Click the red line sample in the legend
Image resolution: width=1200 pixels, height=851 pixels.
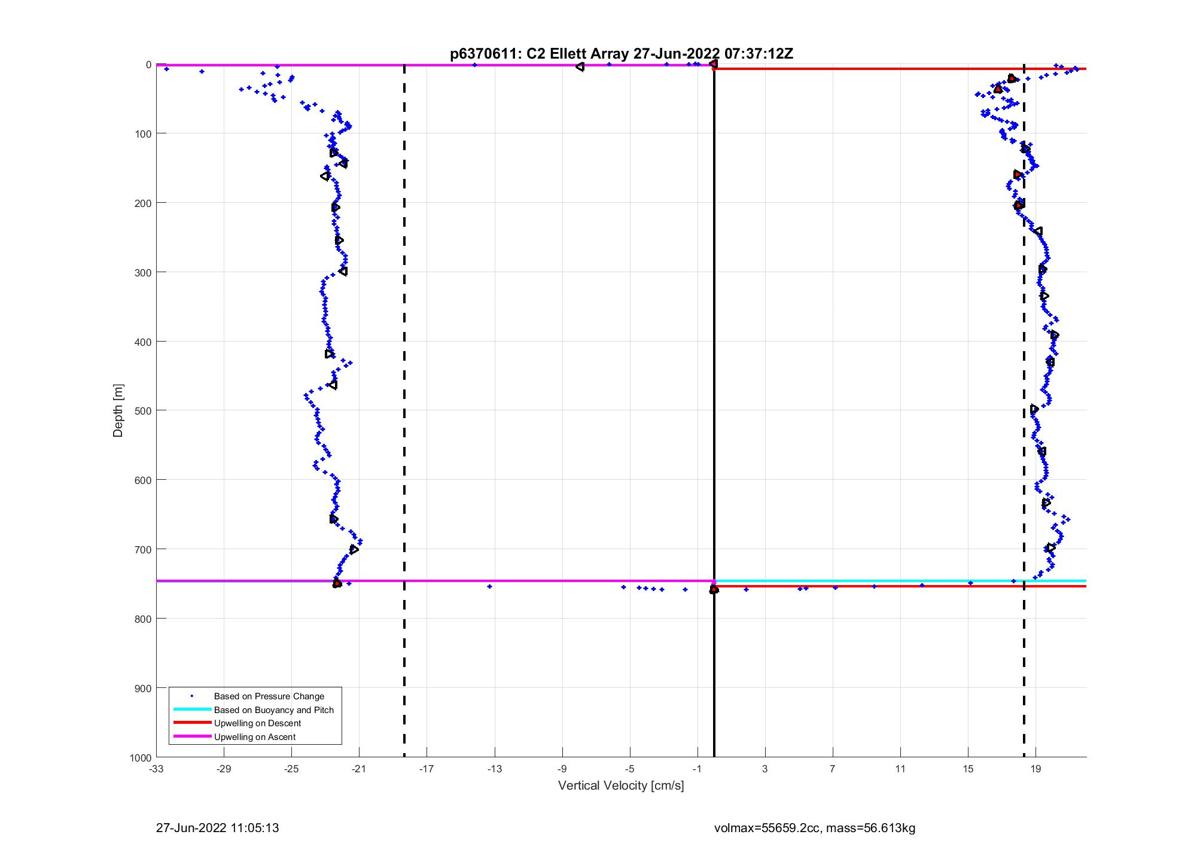pyautogui.click(x=190, y=723)
